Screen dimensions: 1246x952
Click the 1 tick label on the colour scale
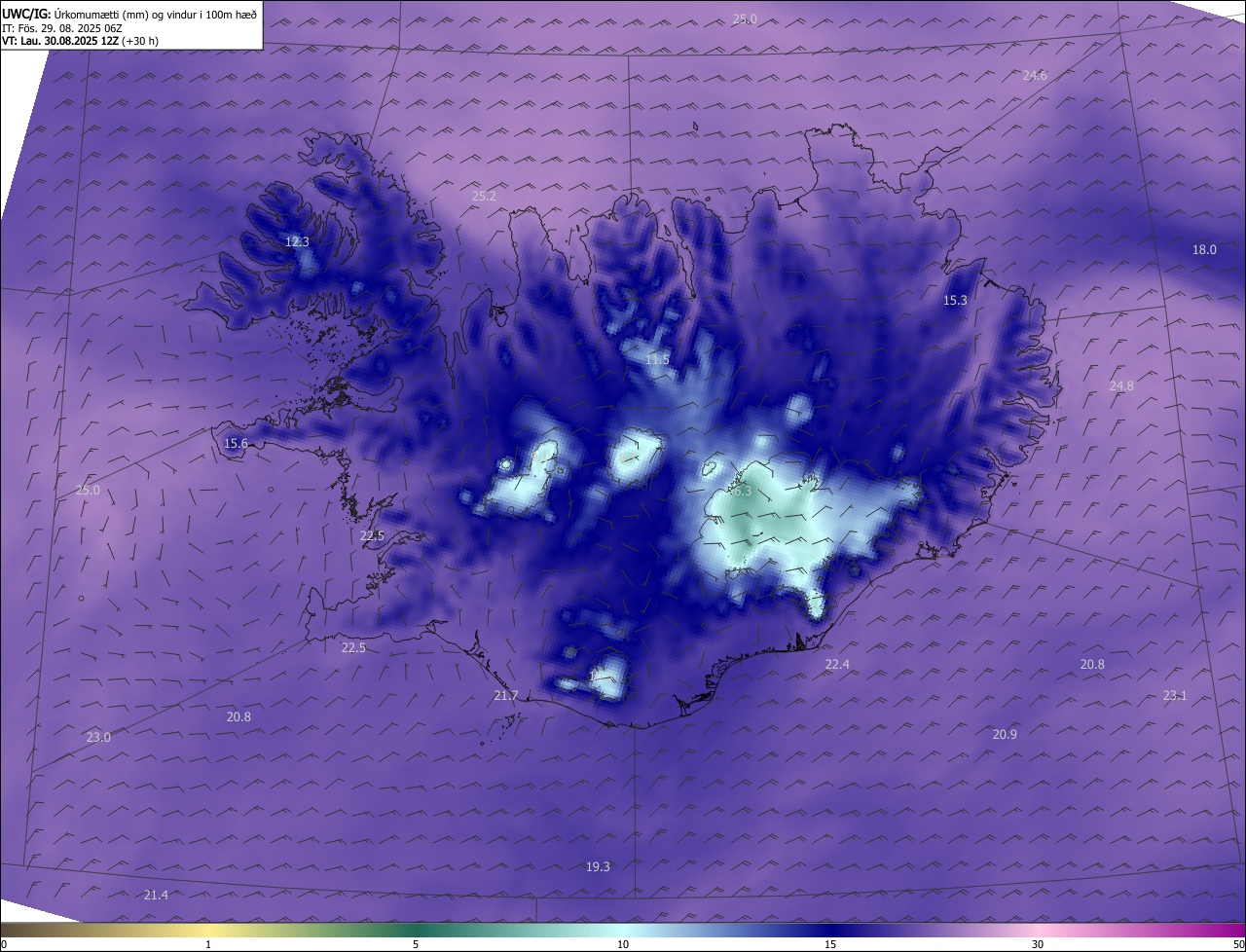point(208,944)
